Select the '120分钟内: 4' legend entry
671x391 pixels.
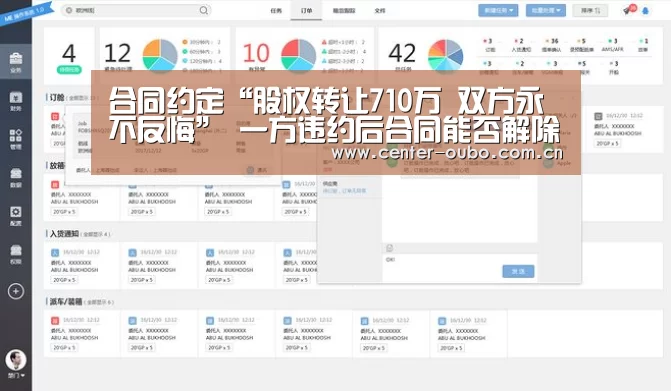(x=202, y=61)
